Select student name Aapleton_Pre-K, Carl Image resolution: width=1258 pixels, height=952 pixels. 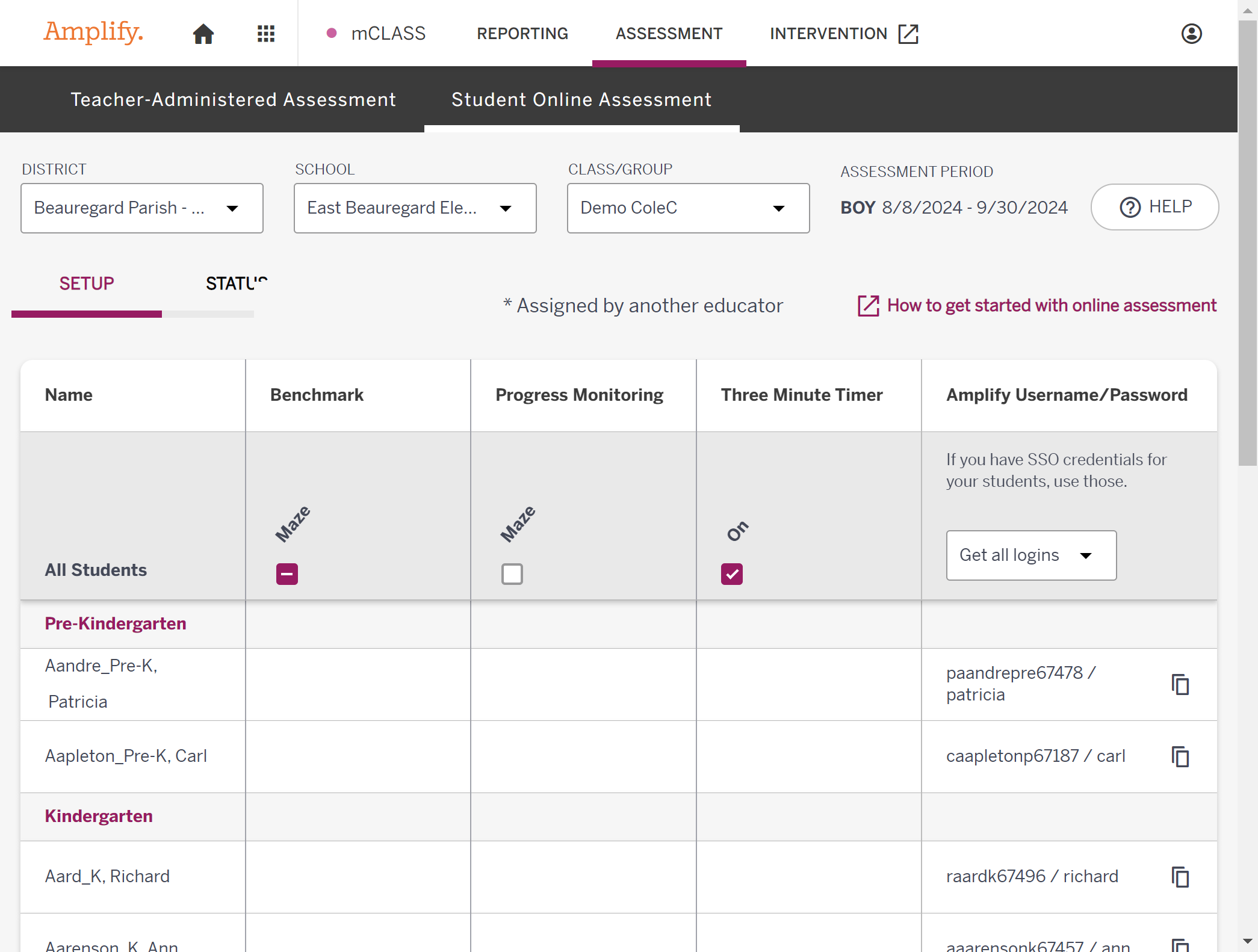(x=126, y=756)
